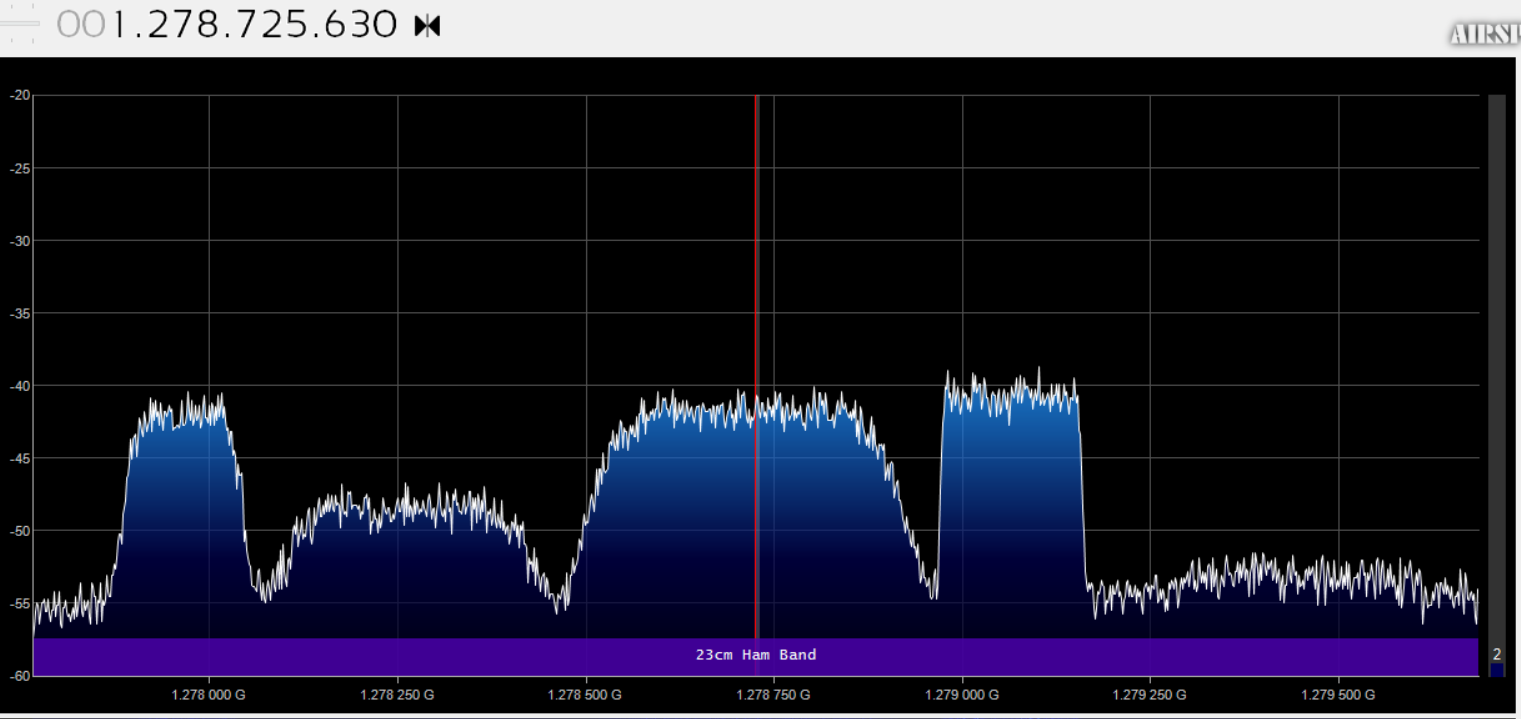Tune to the 1.278 000 G axis label
This screenshot has height=719, width=1521.
click(x=209, y=695)
